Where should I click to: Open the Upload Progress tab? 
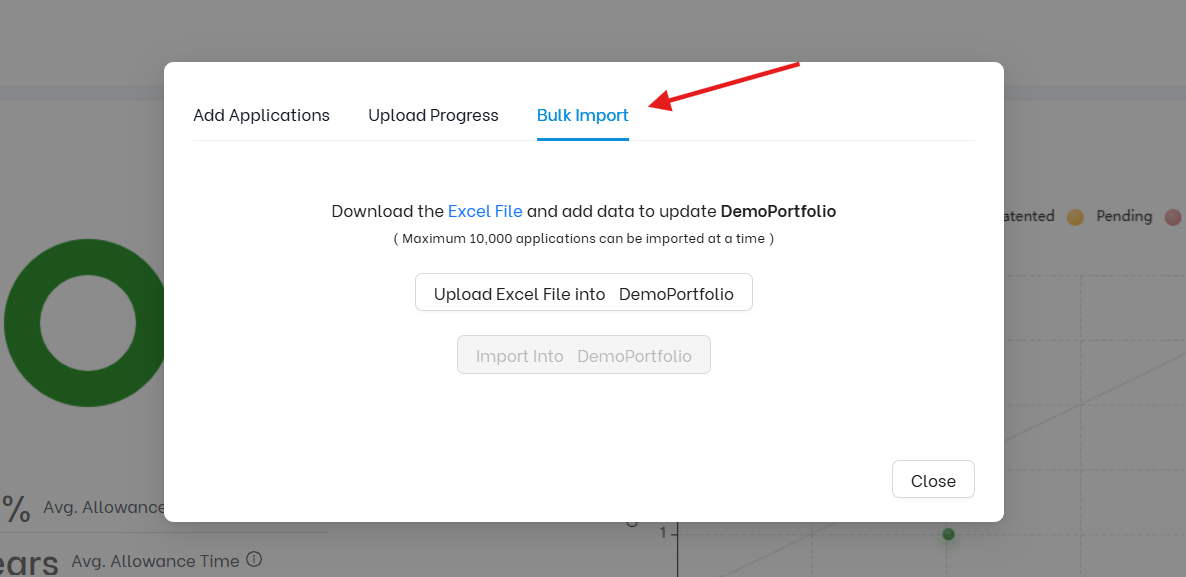pyautogui.click(x=433, y=115)
